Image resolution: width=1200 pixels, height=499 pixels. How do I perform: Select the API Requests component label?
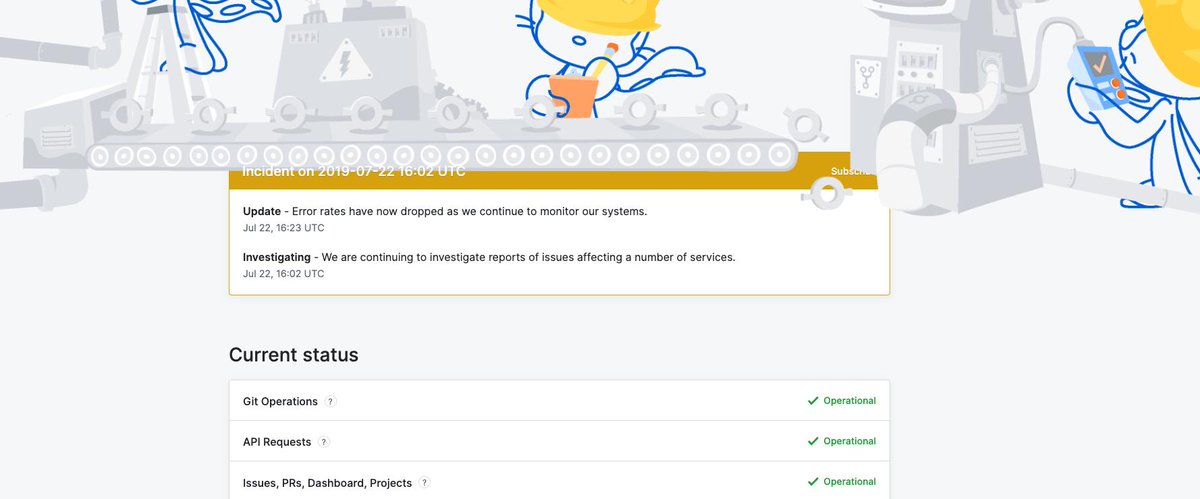click(x=277, y=442)
